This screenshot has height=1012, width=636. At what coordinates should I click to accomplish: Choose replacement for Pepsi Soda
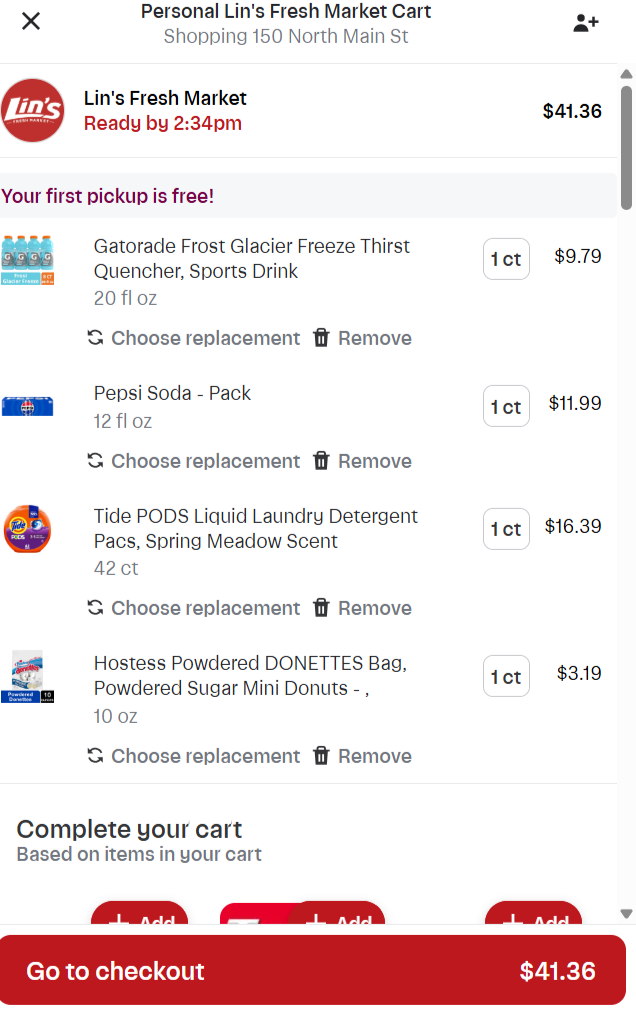point(194,461)
